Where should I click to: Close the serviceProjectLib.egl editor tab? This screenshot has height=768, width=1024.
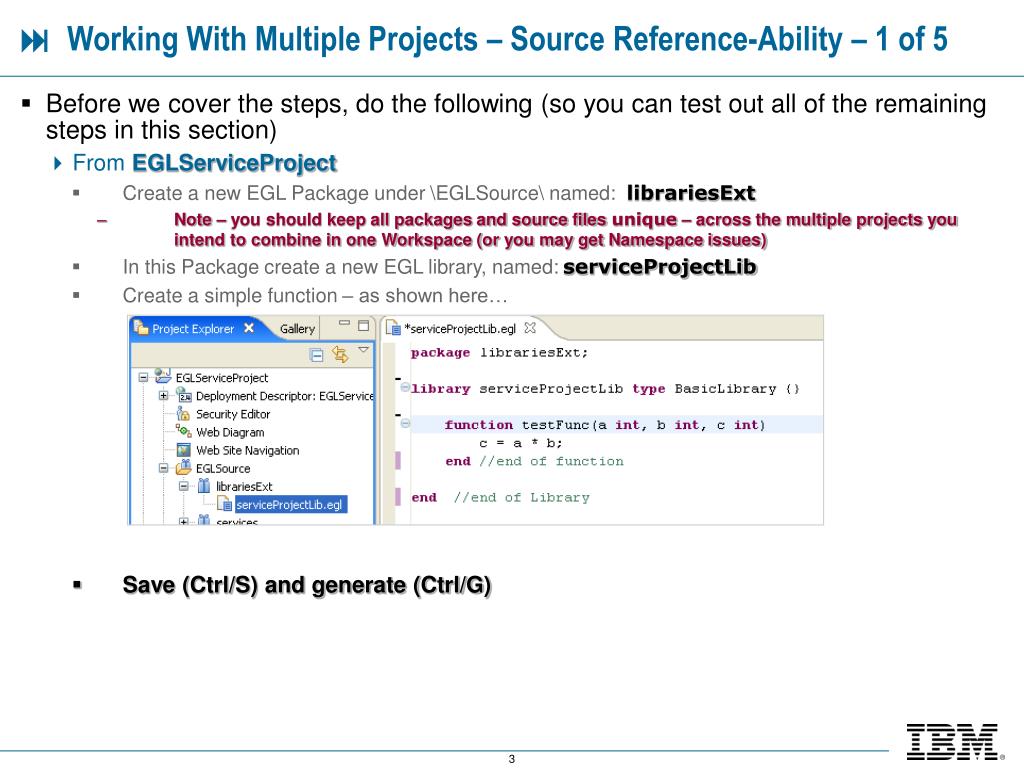[x=531, y=327]
